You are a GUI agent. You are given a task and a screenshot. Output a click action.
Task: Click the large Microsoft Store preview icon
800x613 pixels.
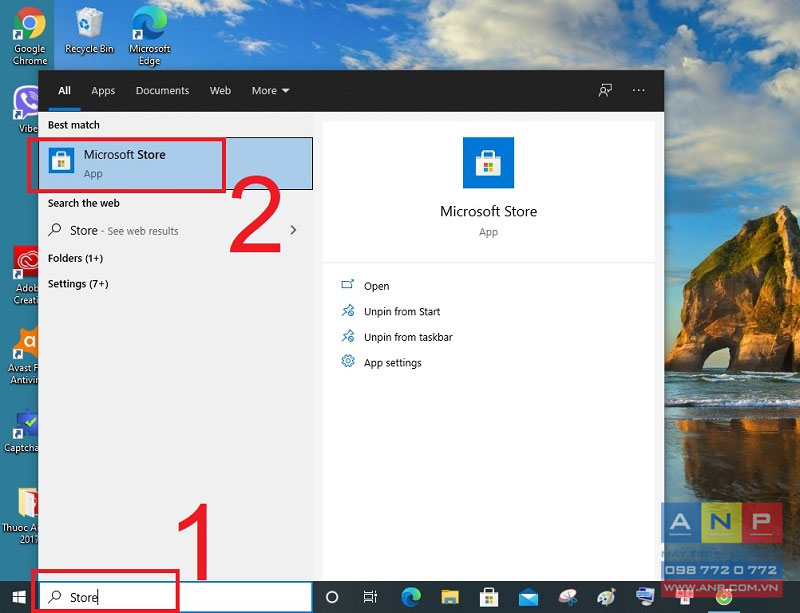(x=488, y=162)
